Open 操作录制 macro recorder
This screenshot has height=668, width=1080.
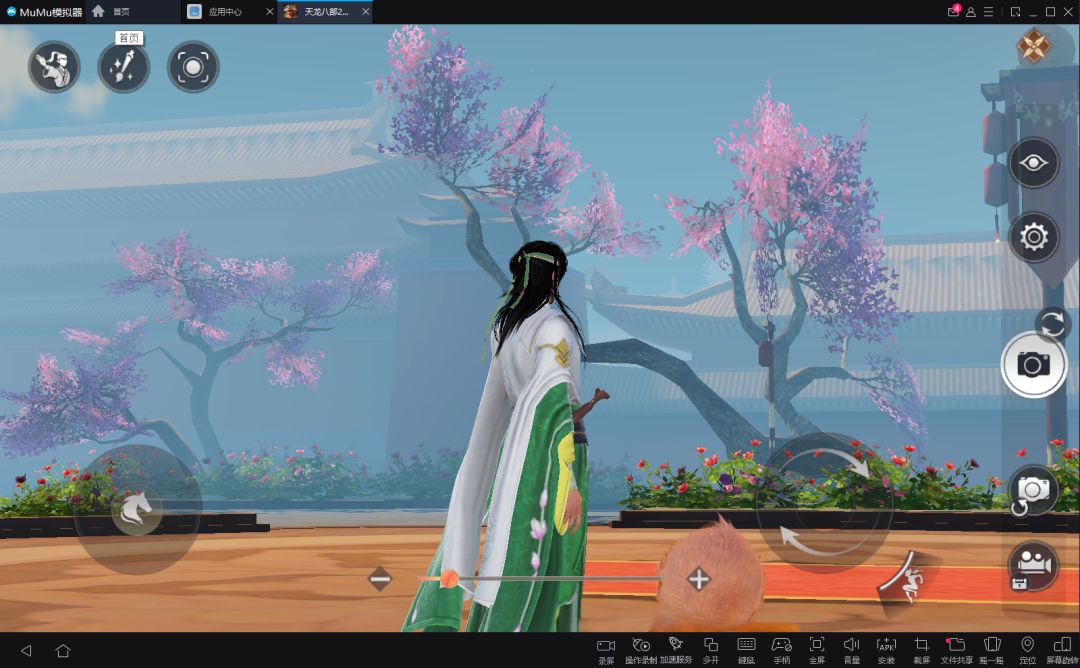pyautogui.click(x=641, y=650)
